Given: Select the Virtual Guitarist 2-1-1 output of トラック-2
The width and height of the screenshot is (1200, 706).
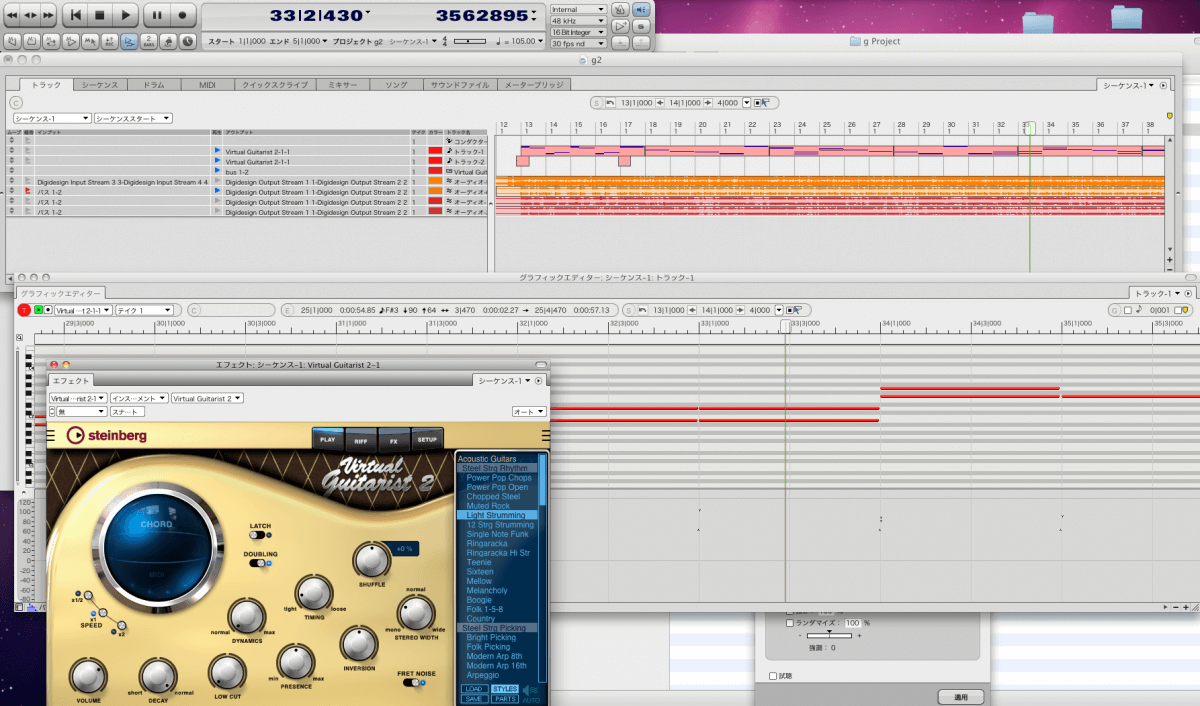Looking at the screenshot, I should (258, 161).
